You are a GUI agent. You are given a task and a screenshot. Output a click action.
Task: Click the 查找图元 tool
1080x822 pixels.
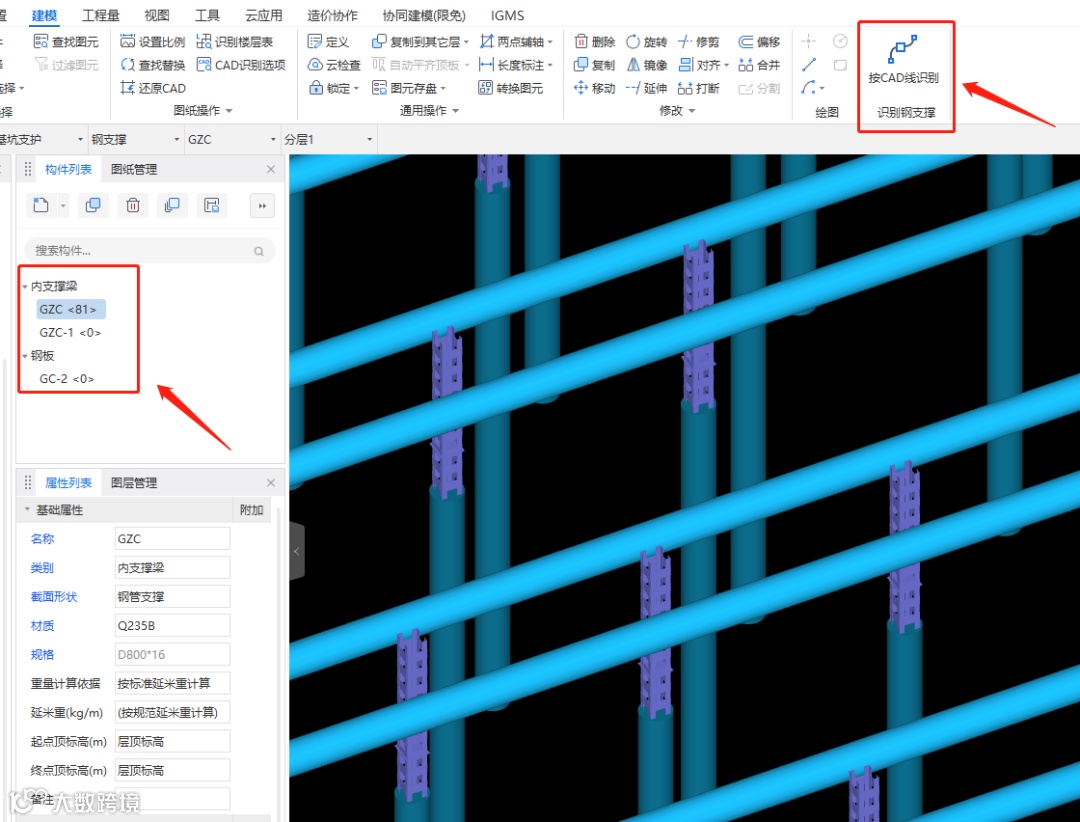[66, 41]
